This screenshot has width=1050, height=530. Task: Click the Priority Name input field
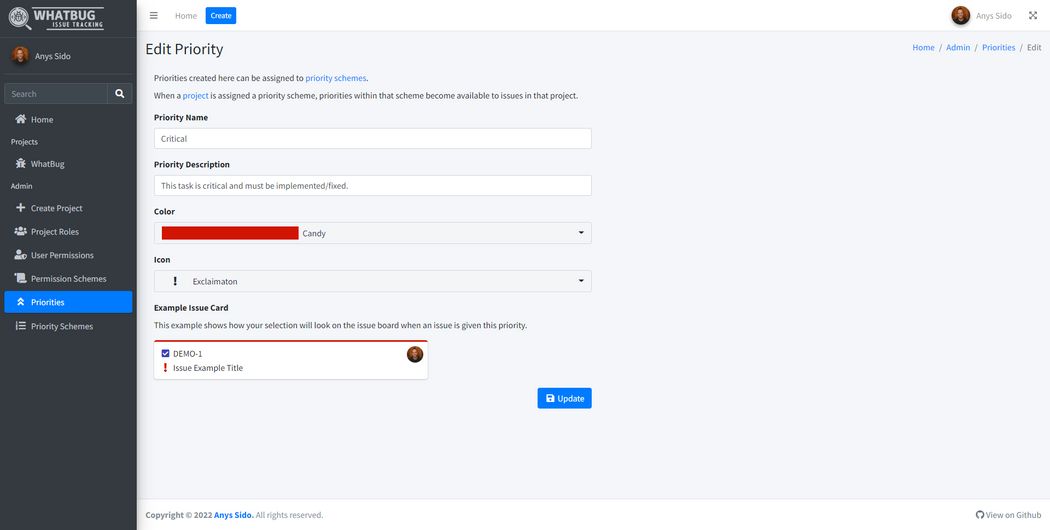point(372,139)
